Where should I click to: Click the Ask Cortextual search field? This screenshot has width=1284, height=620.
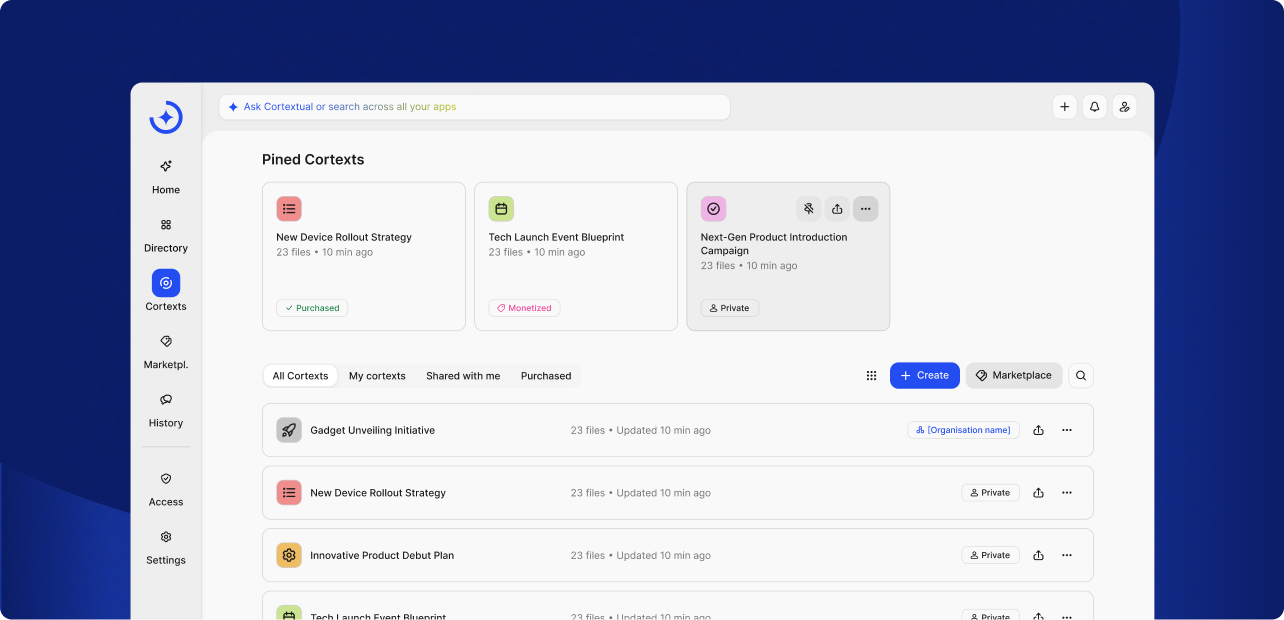pos(475,107)
